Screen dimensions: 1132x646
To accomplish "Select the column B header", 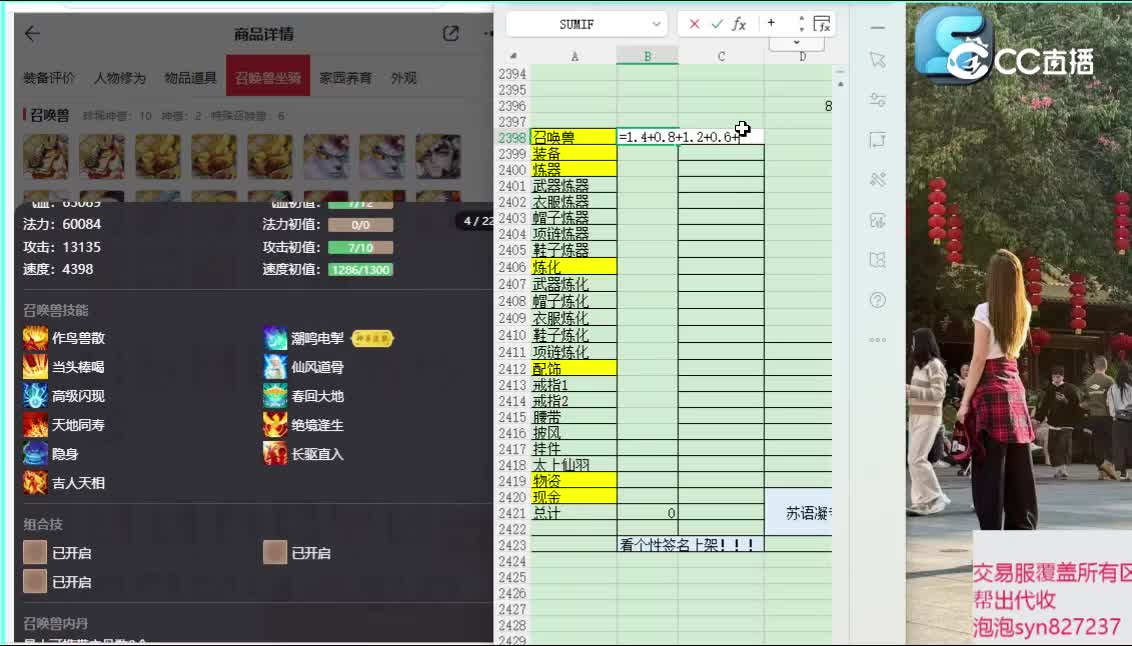I will point(647,56).
